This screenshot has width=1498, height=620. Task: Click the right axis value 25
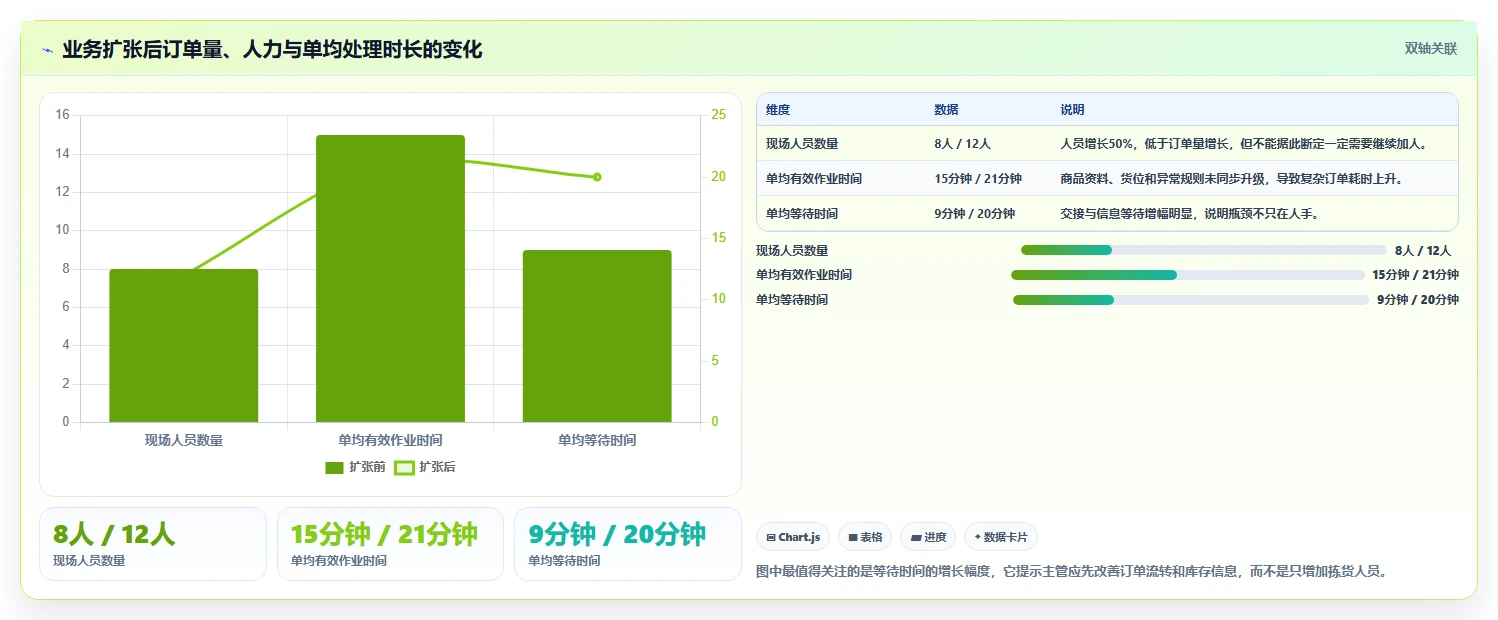click(x=718, y=115)
